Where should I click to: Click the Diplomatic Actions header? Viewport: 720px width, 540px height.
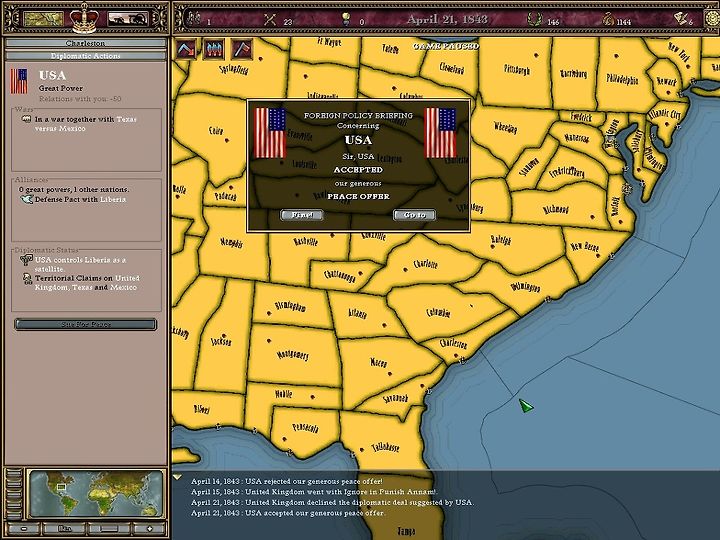point(85,56)
